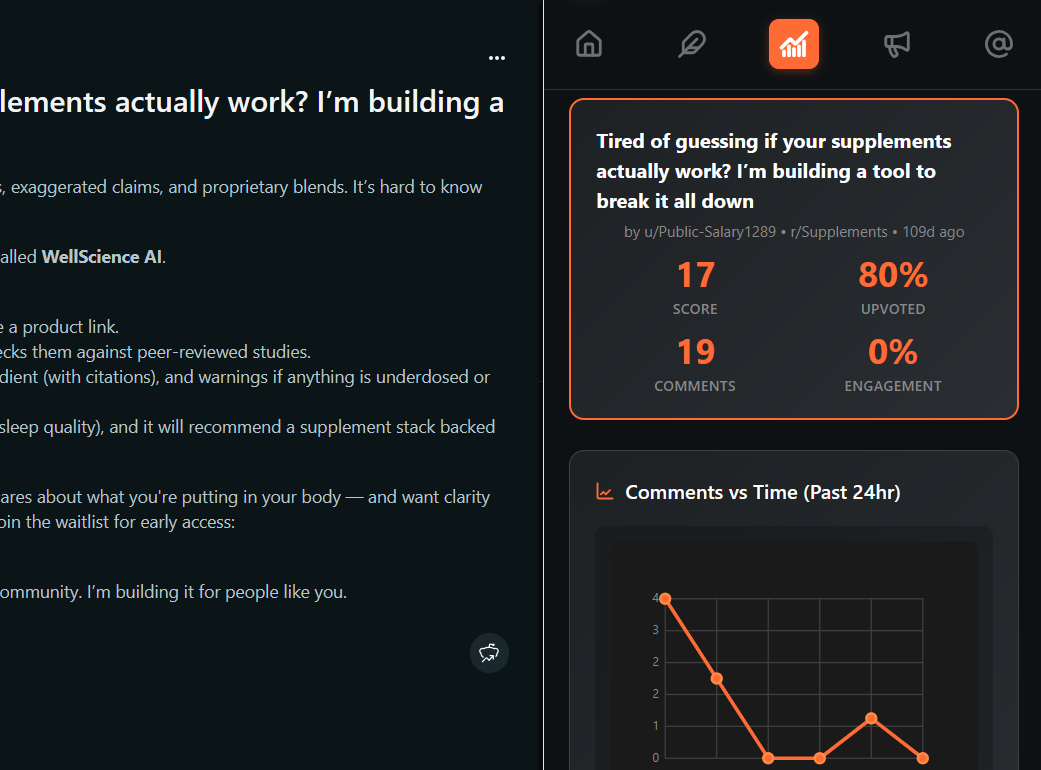Open the megaphone promotion icon
The image size is (1041, 770).
pyautogui.click(x=896, y=44)
